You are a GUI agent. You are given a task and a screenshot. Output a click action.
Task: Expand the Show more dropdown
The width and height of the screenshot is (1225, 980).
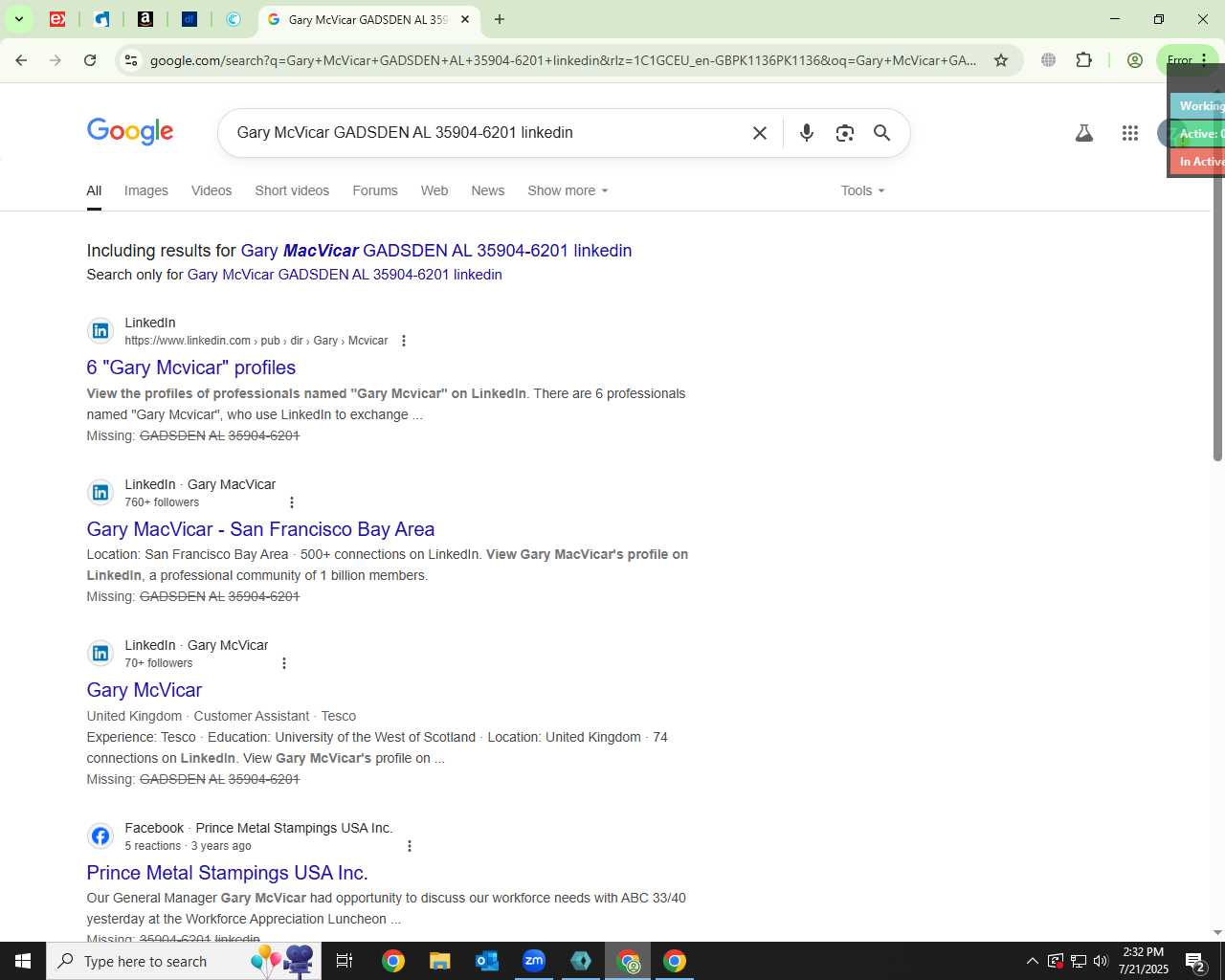tap(568, 190)
